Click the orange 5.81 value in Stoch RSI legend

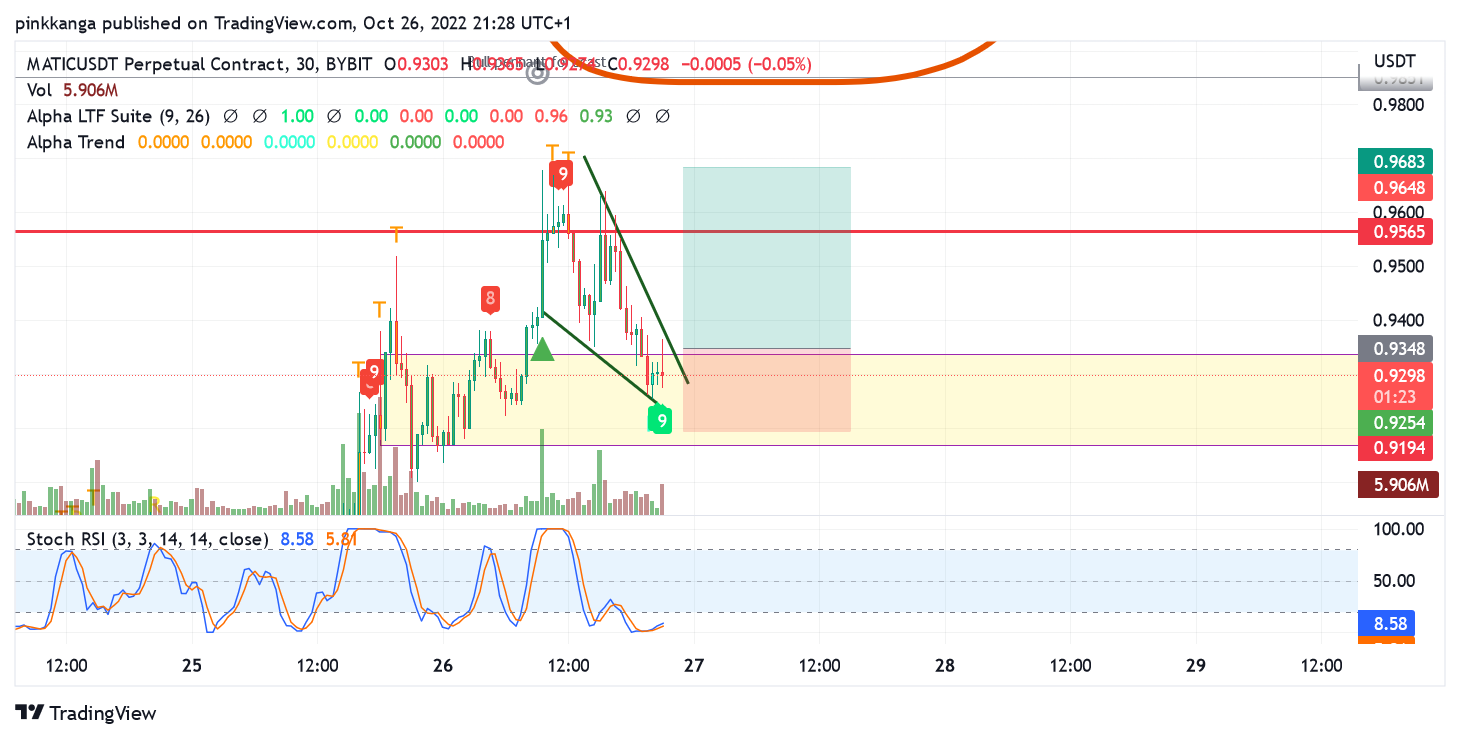tap(342, 539)
